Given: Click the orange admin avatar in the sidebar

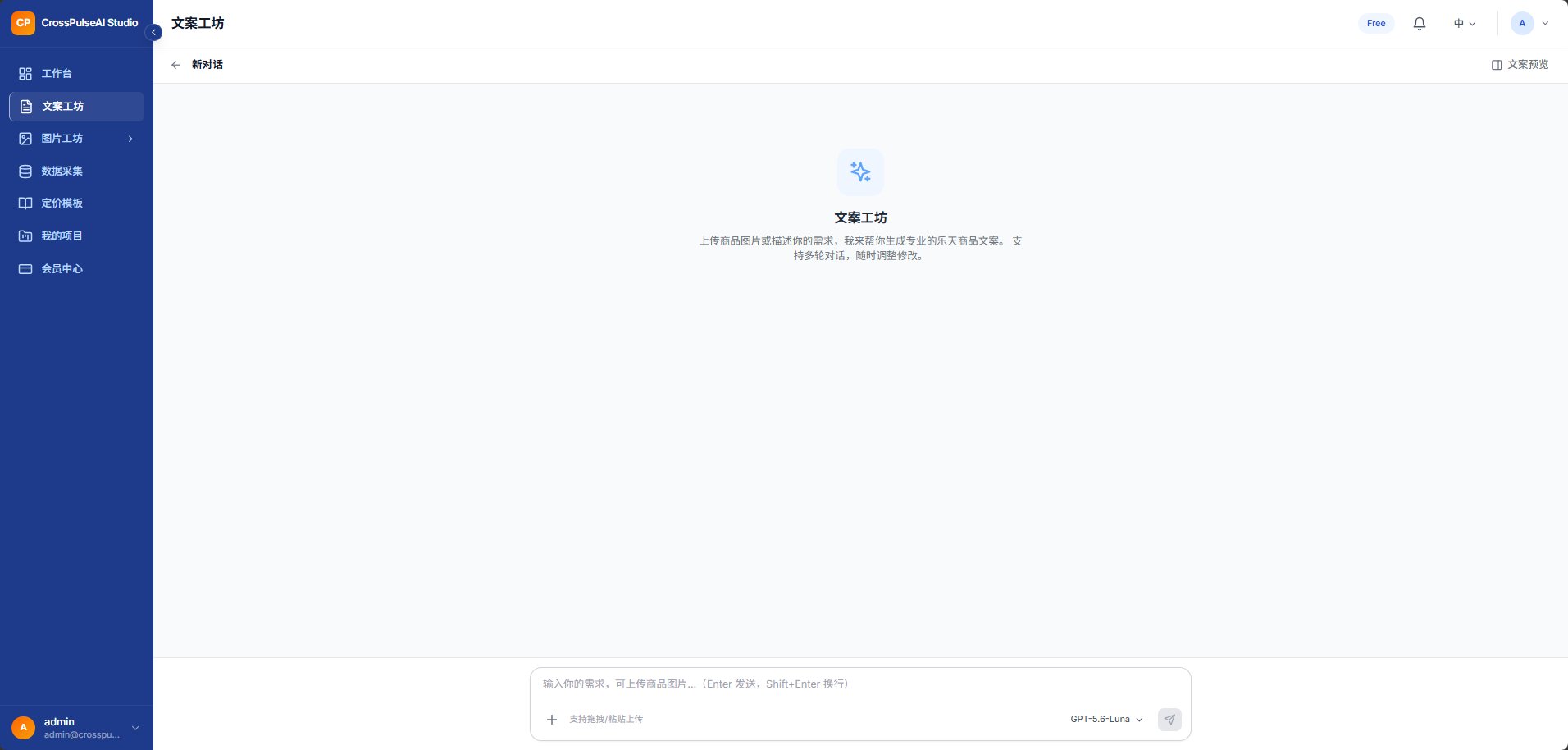Looking at the screenshot, I should (23, 727).
